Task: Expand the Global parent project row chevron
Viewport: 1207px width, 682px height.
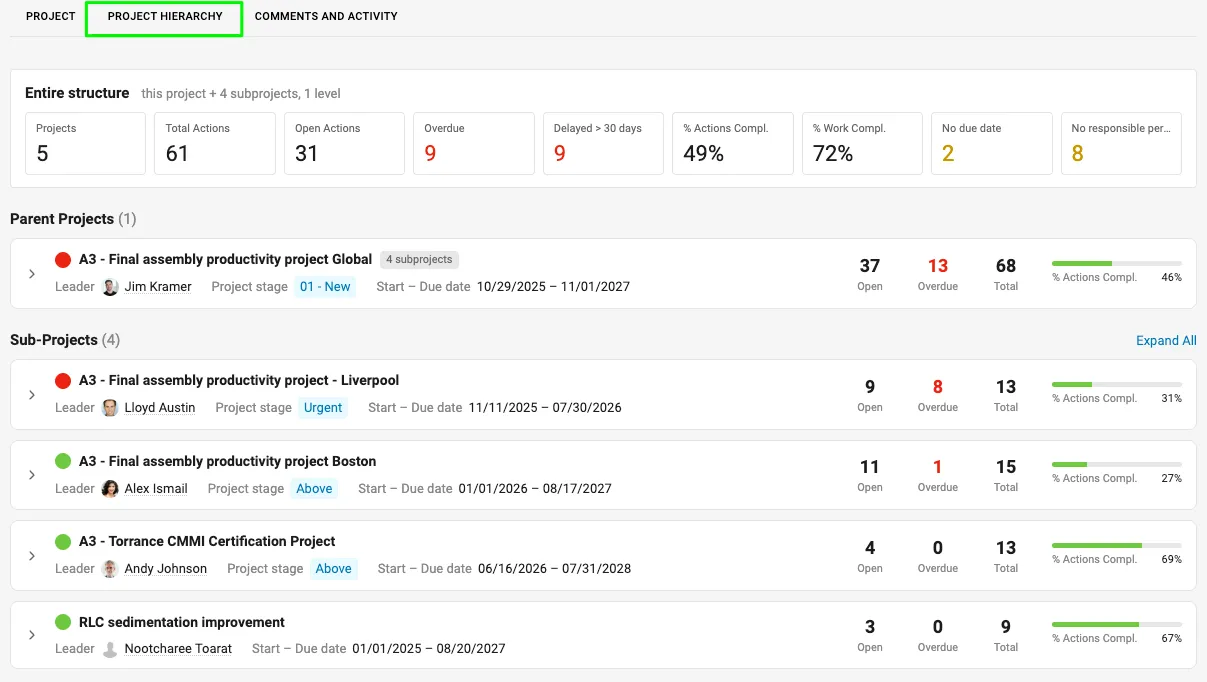Action: coord(32,274)
